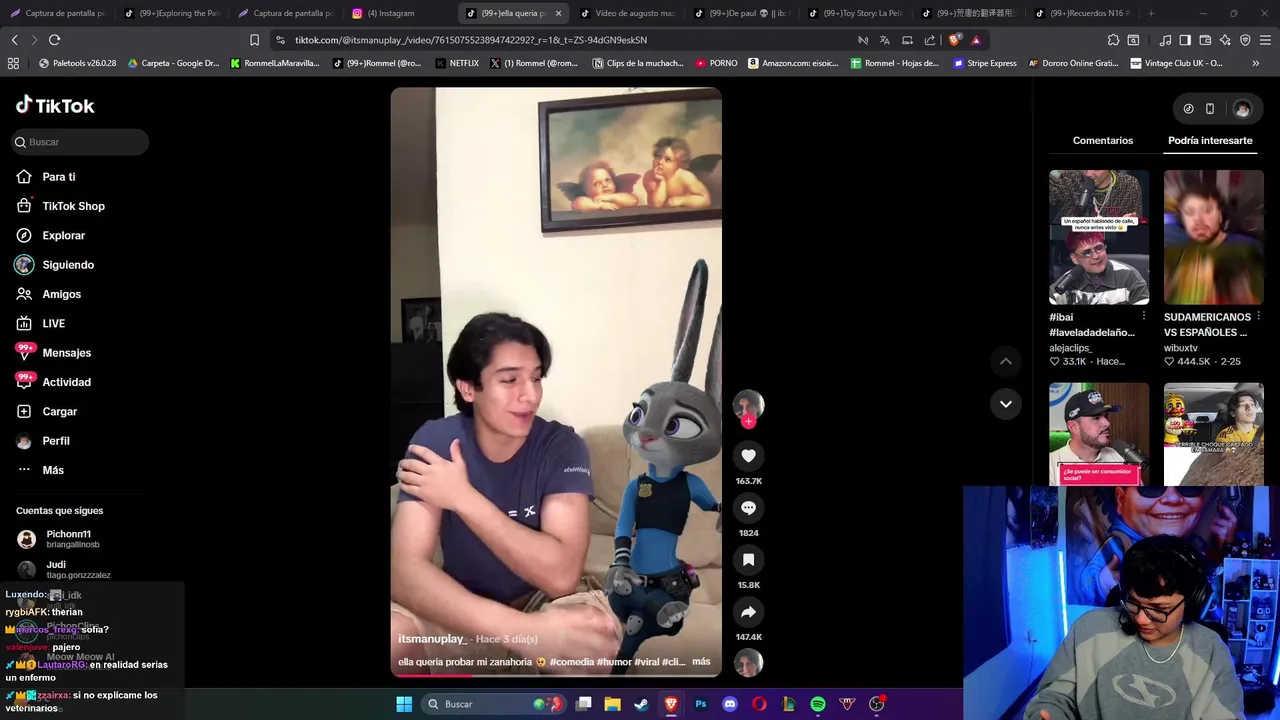Open the NETFLIX bookmark

tap(457, 63)
